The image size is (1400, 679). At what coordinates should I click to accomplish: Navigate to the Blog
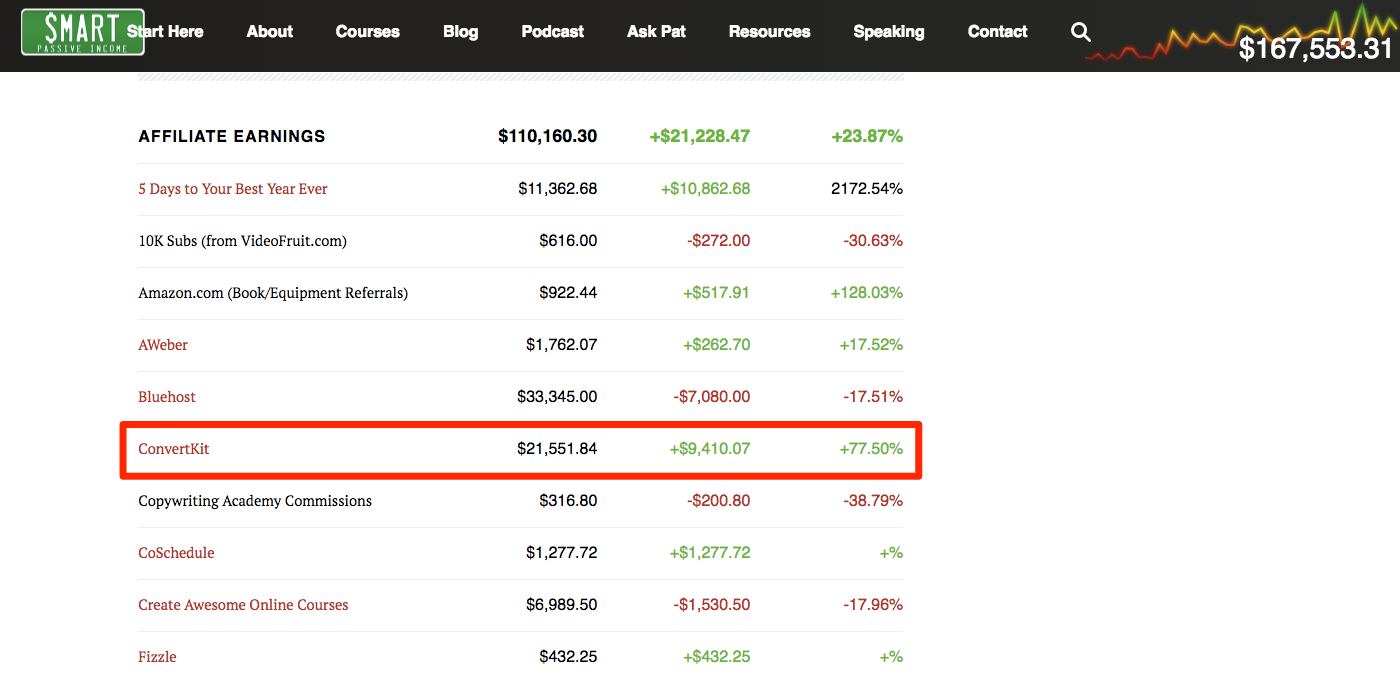coord(461,32)
